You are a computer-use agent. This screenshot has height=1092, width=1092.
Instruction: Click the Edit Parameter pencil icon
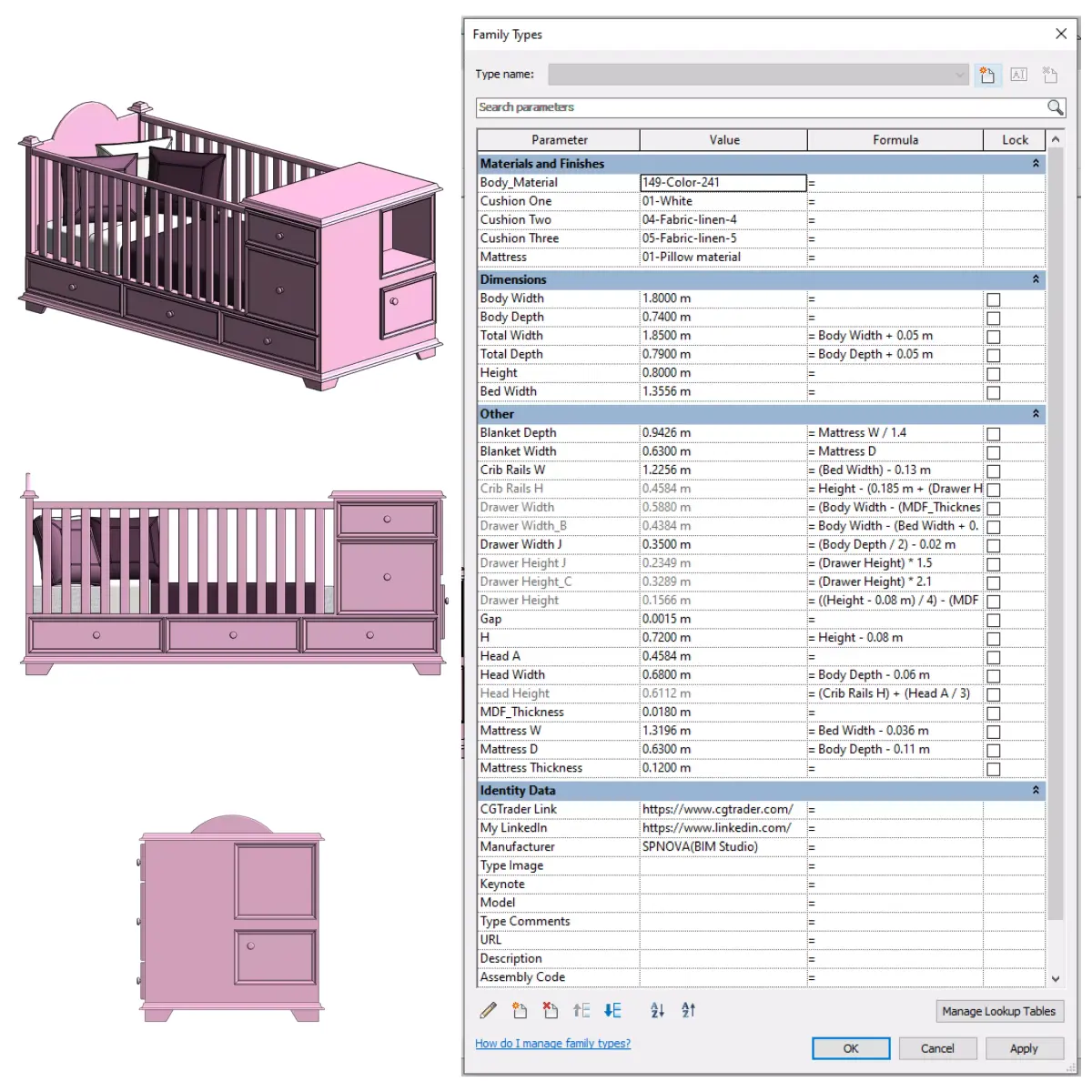(489, 1010)
